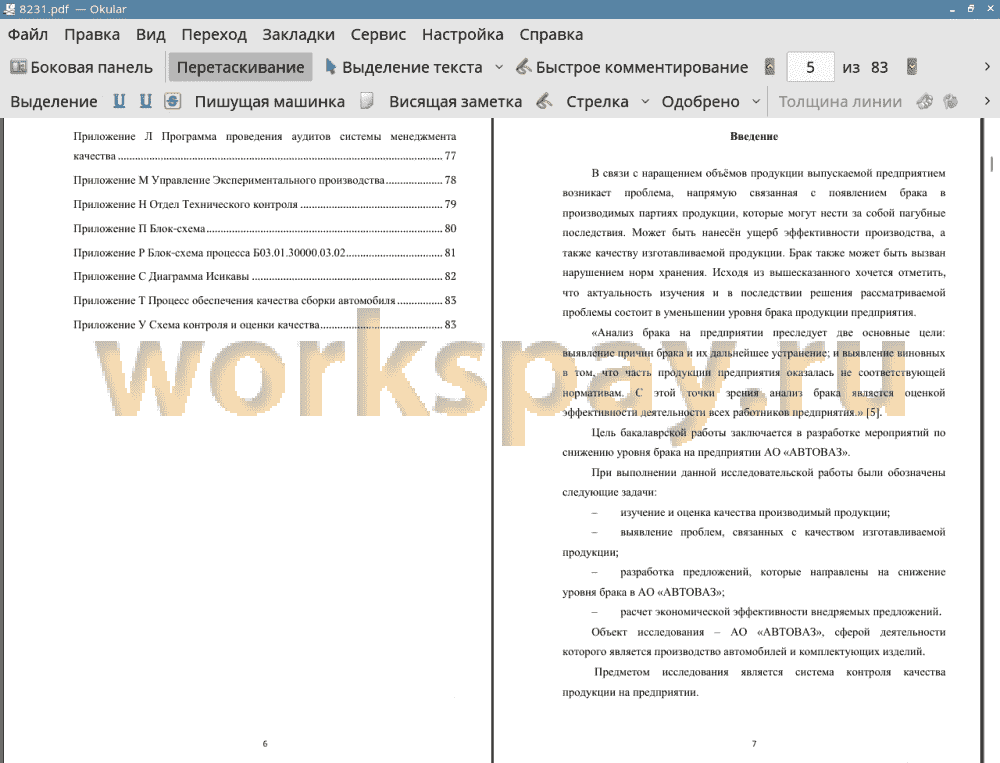Viewport: 1000px width, 763px height.
Task: Go to next page arrow icon
Action: point(912,67)
